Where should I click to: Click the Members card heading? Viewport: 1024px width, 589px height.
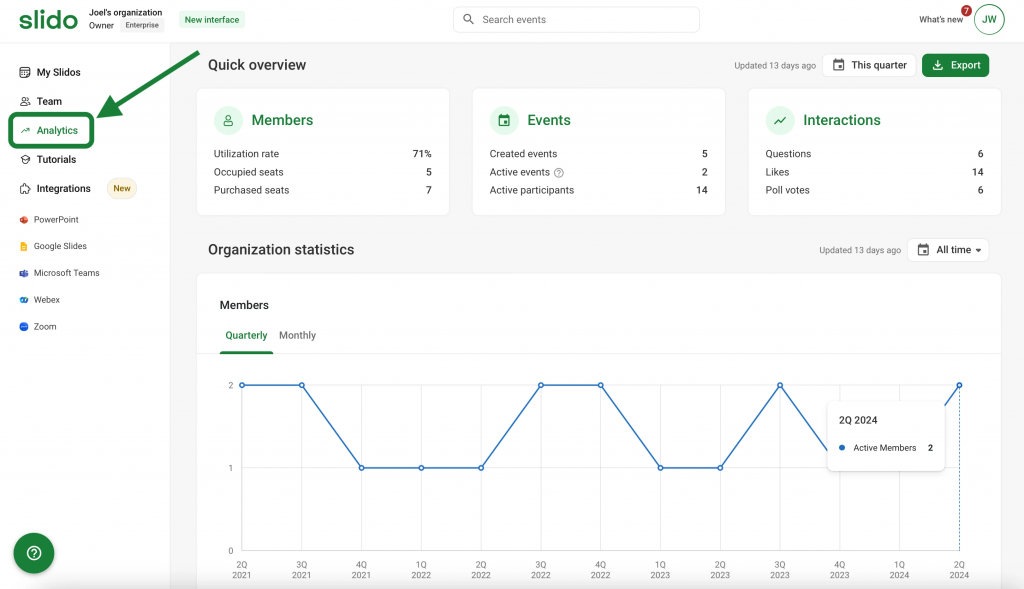pos(282,120)
